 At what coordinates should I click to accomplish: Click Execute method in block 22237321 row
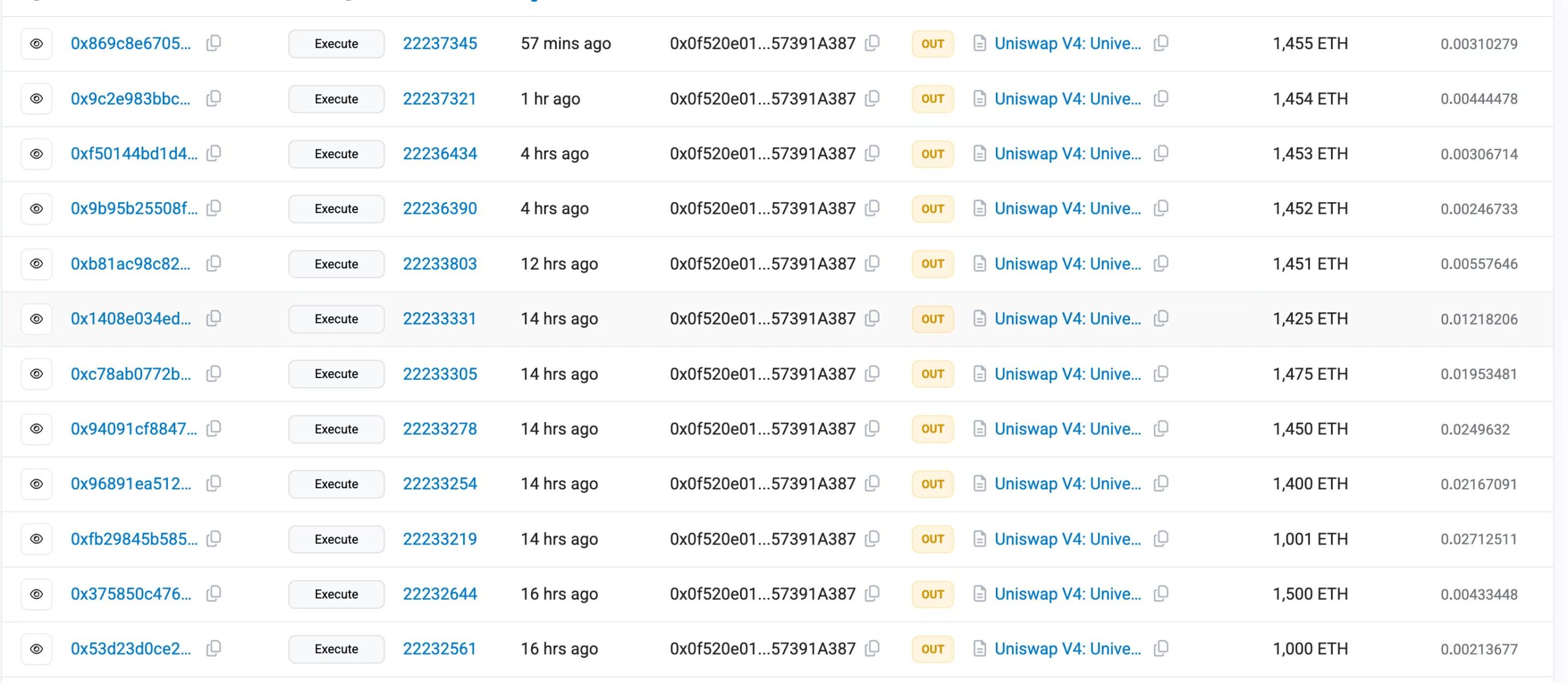(336, 99)
